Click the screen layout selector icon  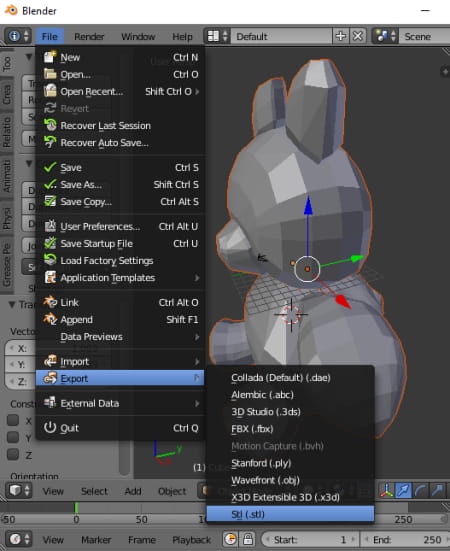(x=217, y=36)
